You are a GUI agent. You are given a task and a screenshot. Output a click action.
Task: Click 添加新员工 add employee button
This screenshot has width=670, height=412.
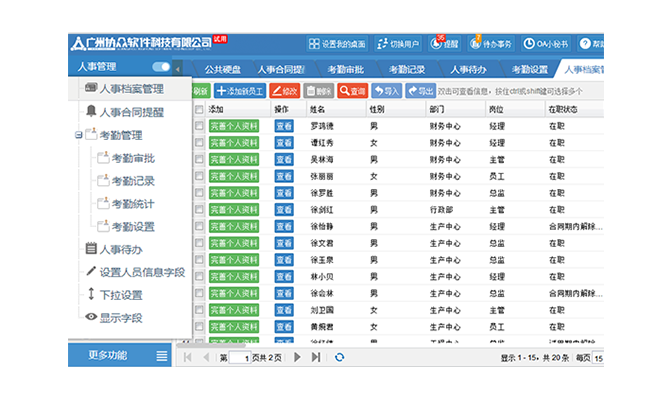[239, 91]
